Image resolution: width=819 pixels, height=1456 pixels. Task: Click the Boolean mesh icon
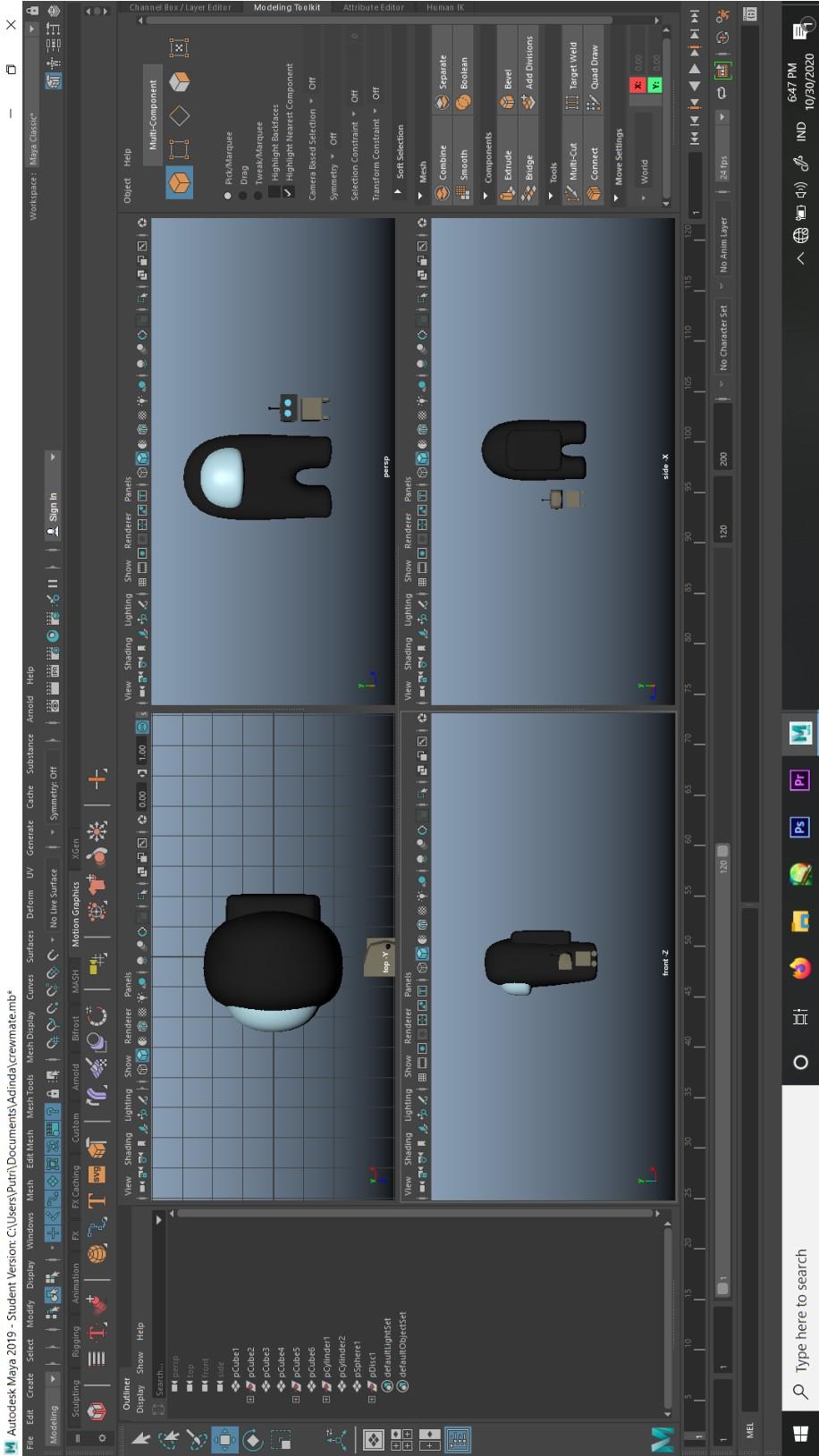(463, 103)
